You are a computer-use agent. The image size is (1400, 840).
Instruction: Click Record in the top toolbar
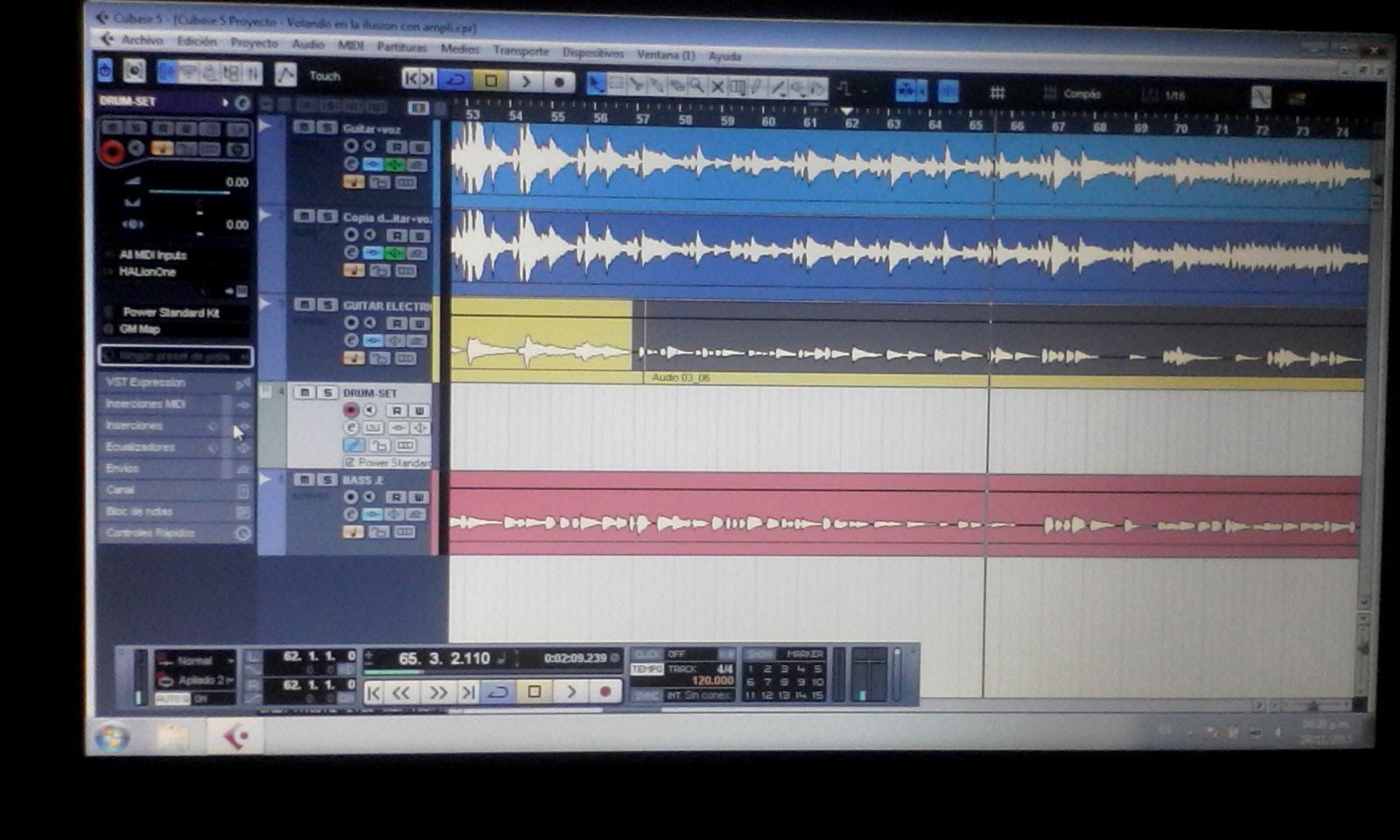point(558,82)
